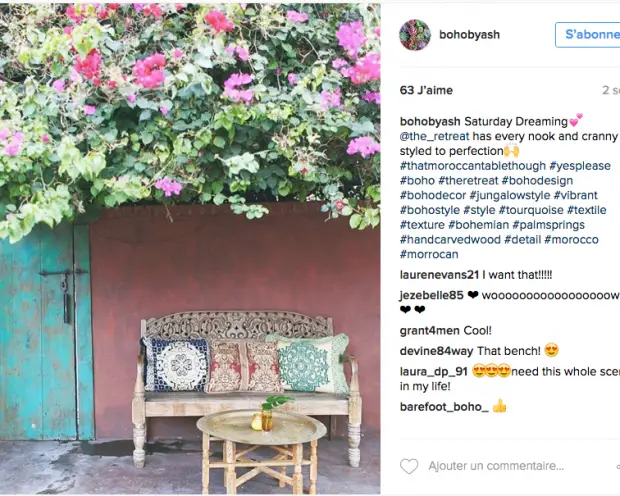The height and width of the screenshot is (496, 620).
Task: Open grant4men commenter profile
Action: click(x=429, y=331)
